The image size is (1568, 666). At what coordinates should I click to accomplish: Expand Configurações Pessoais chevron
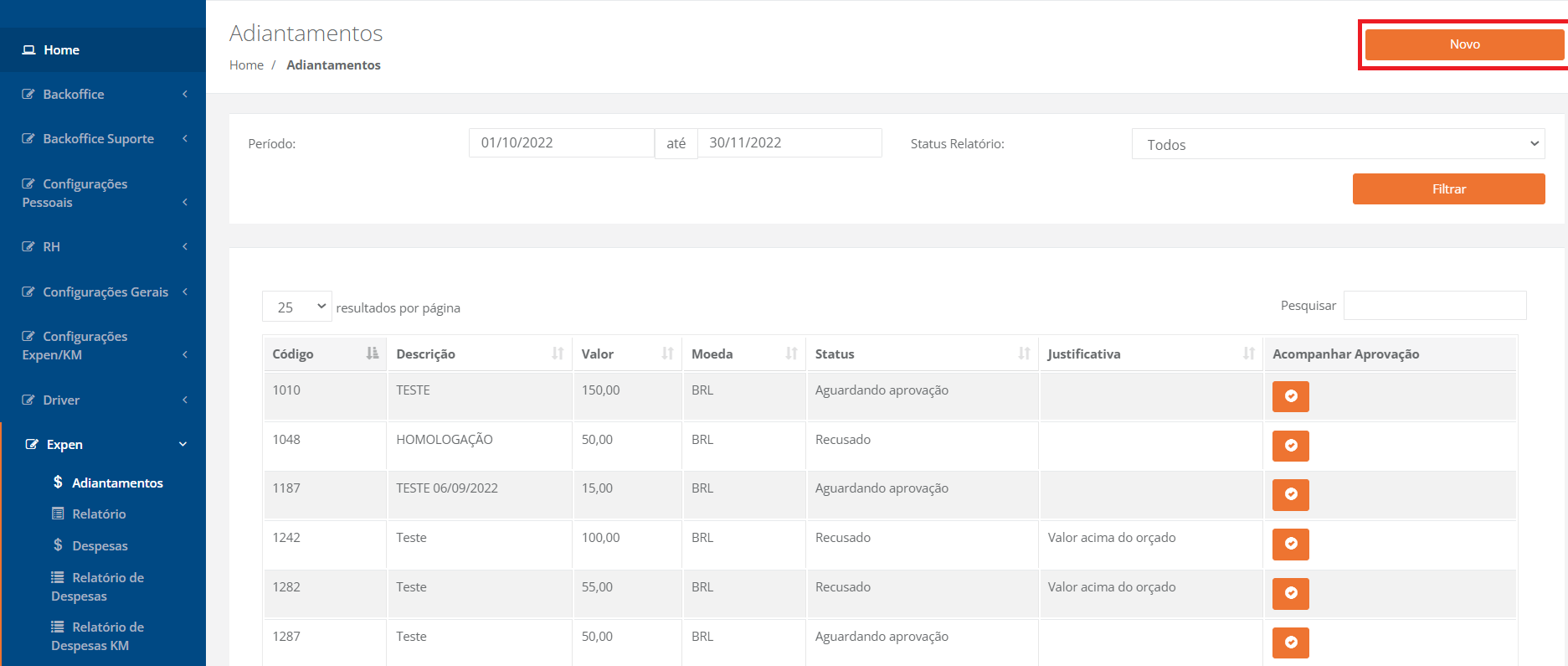point(184,203)
